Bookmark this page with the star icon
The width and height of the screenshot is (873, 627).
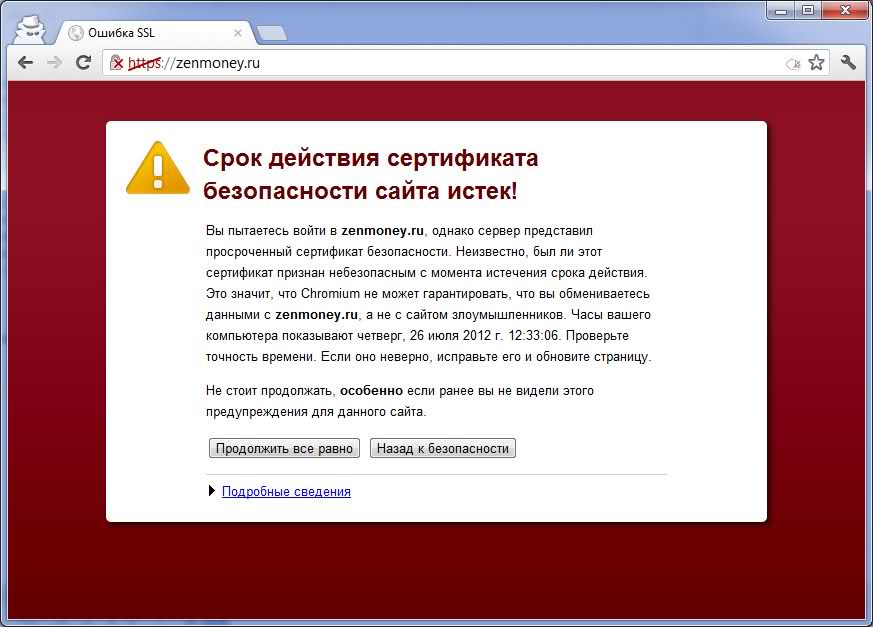[x=816, y=62]
